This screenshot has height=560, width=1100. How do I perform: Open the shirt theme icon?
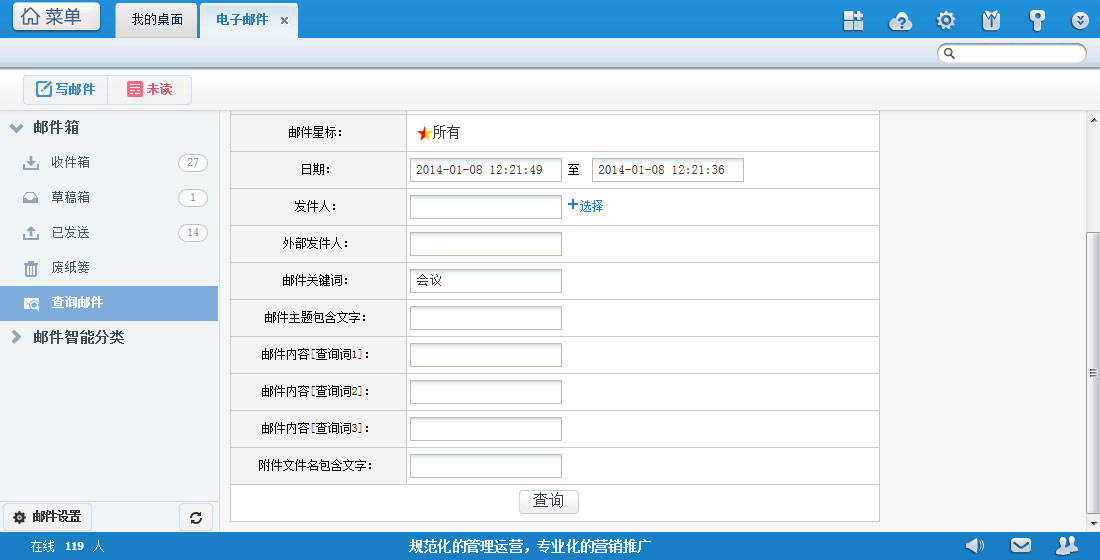(991, 21)
